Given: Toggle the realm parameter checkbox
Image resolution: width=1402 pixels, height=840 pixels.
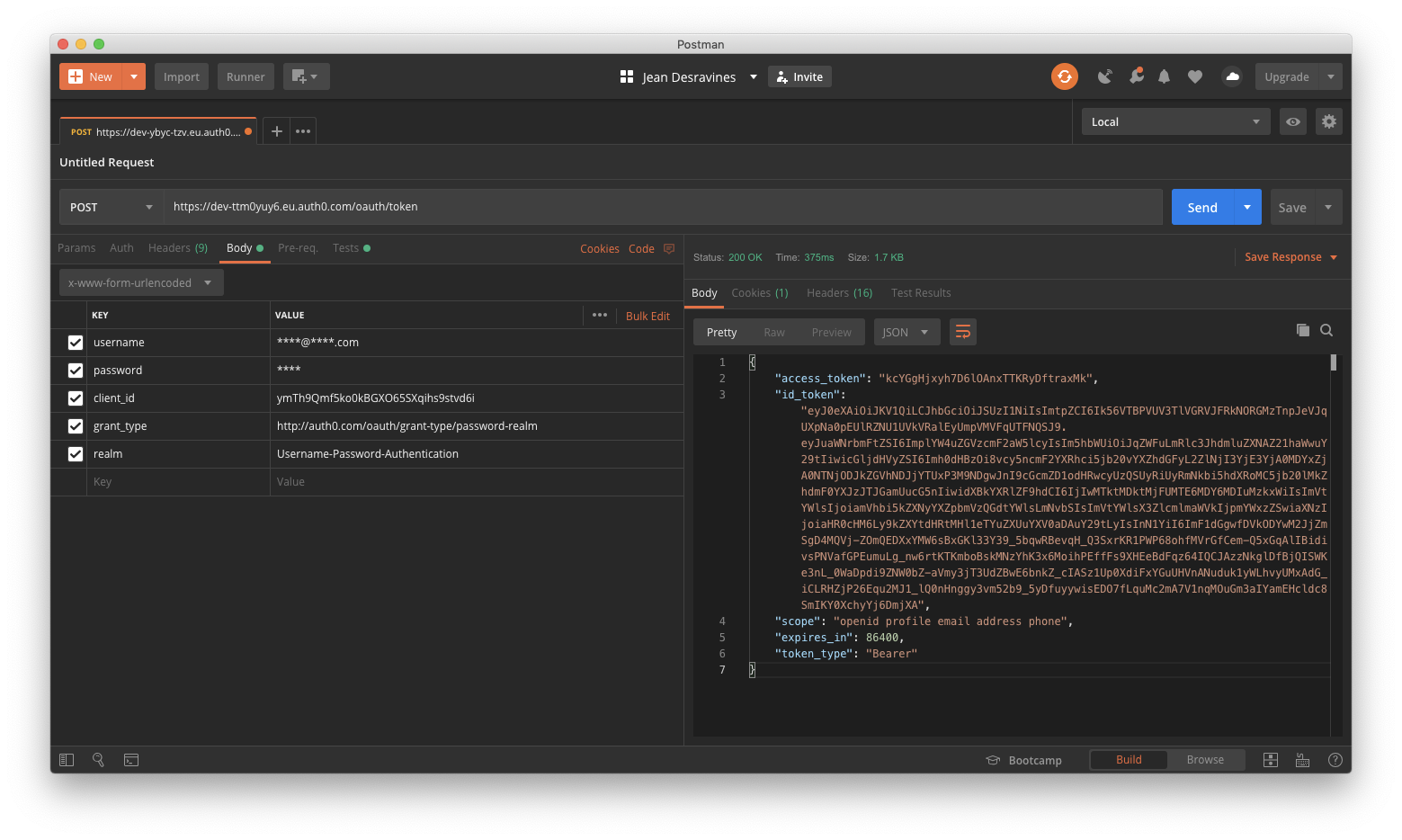Looking at the screenshot, I should tap(76, 453).
